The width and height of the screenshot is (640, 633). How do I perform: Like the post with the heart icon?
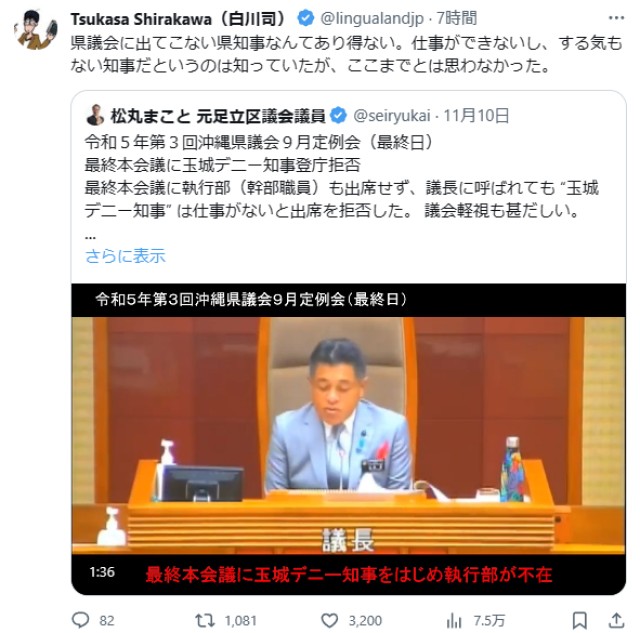329,620
